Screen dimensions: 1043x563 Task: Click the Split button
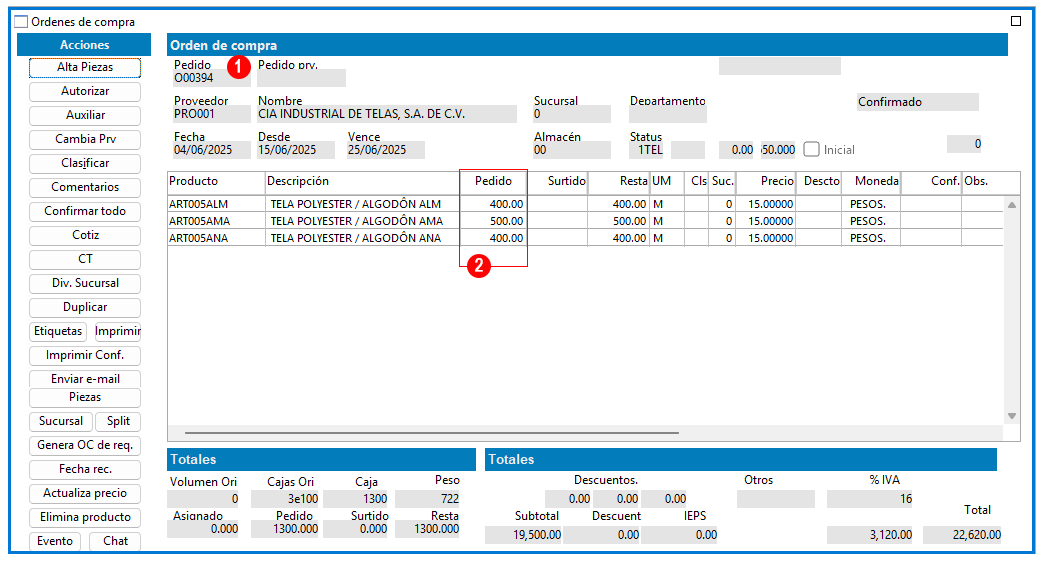point(118,421)
